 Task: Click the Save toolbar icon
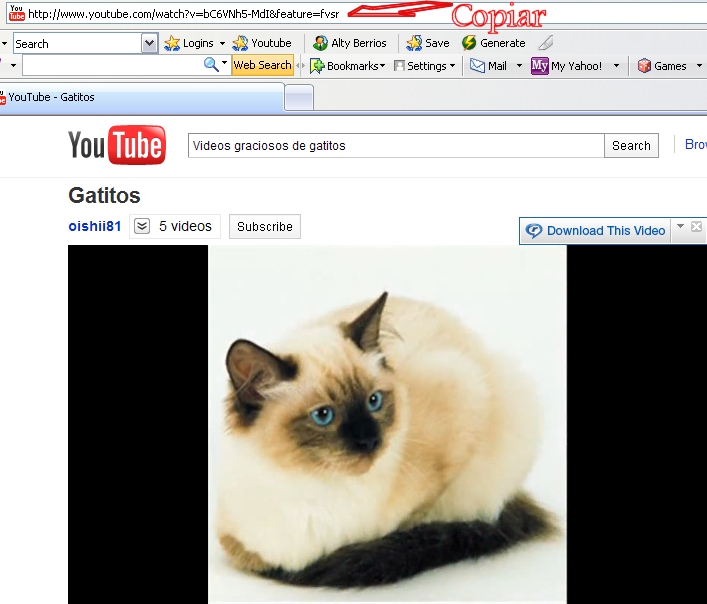(x=414, y=44)
